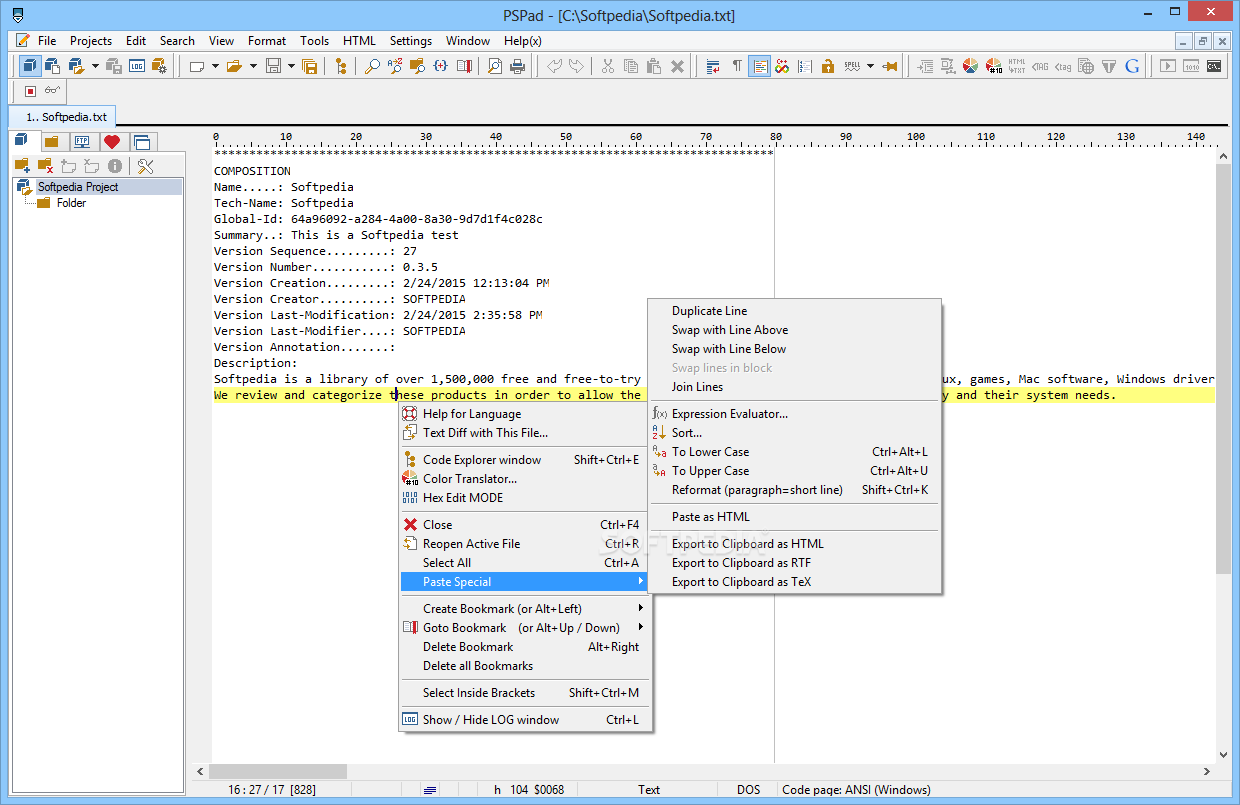Viewport: 1240px width, 805px height.
Task: Switch to the FTP sidebar tab
Action: [x=82, y=141]
